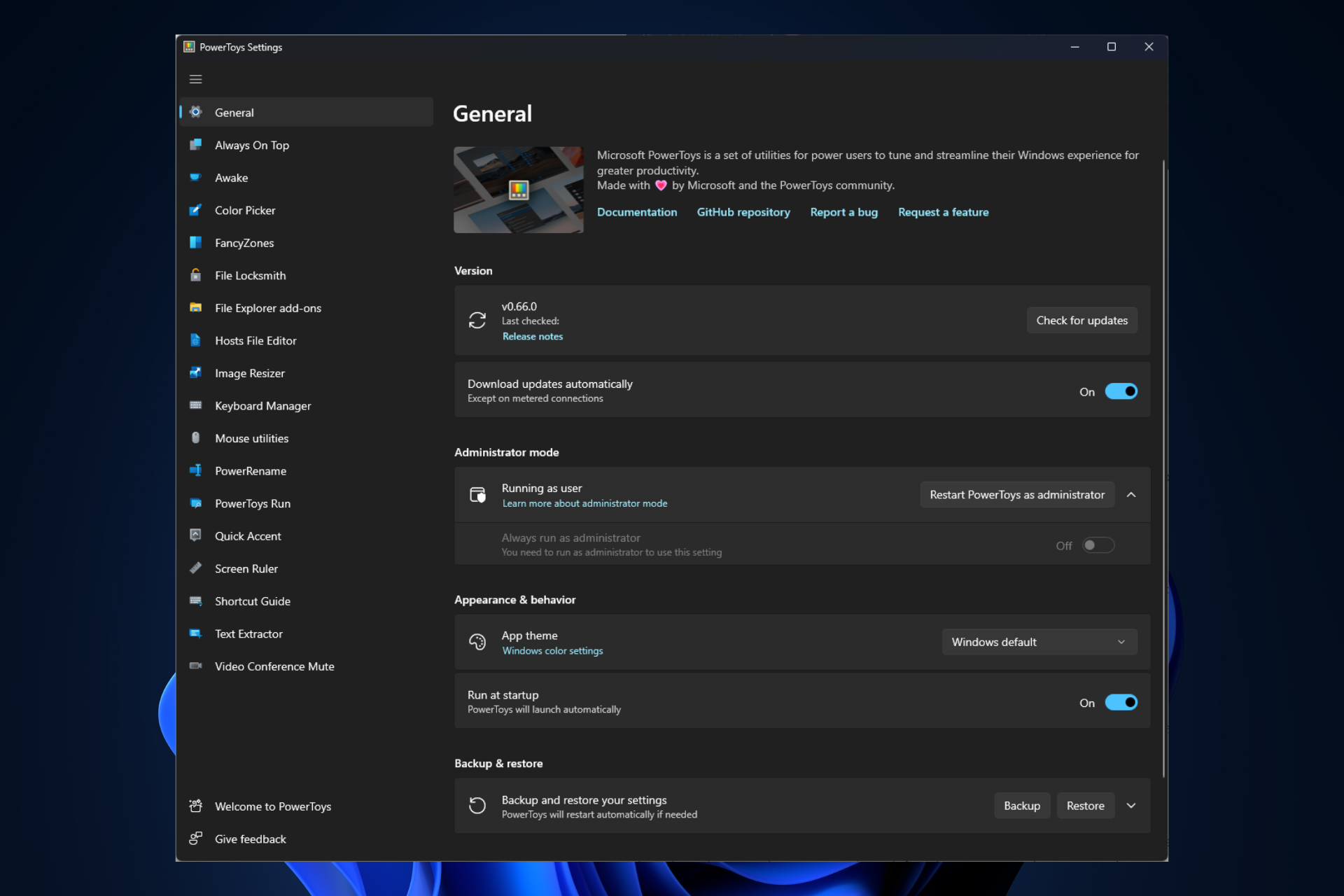Open PowerToys Run settings
Viewport: 1344px width, 896px height.
tap(253, 503)
